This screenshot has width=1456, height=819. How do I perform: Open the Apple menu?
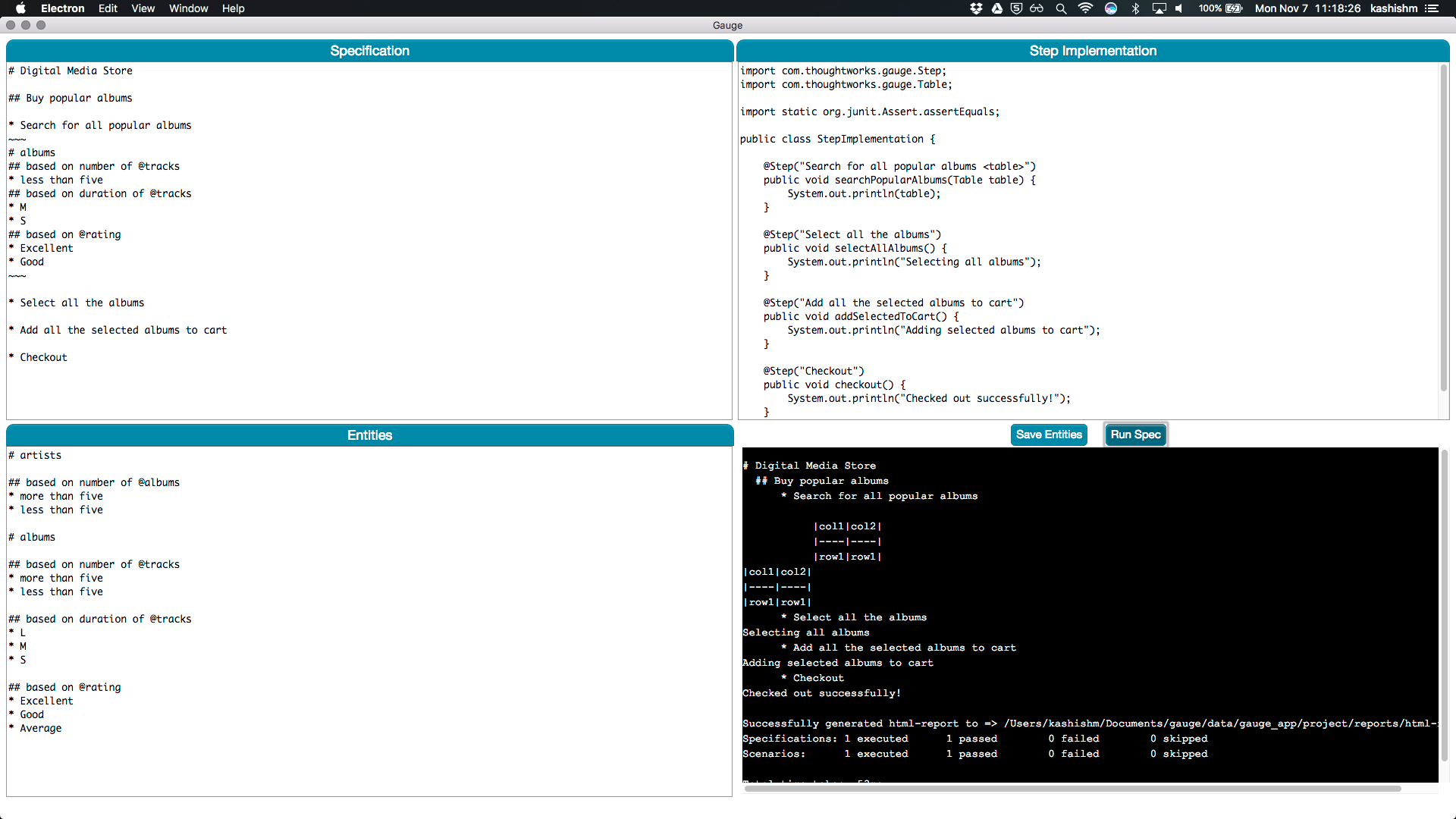click(x=20, y=8)
